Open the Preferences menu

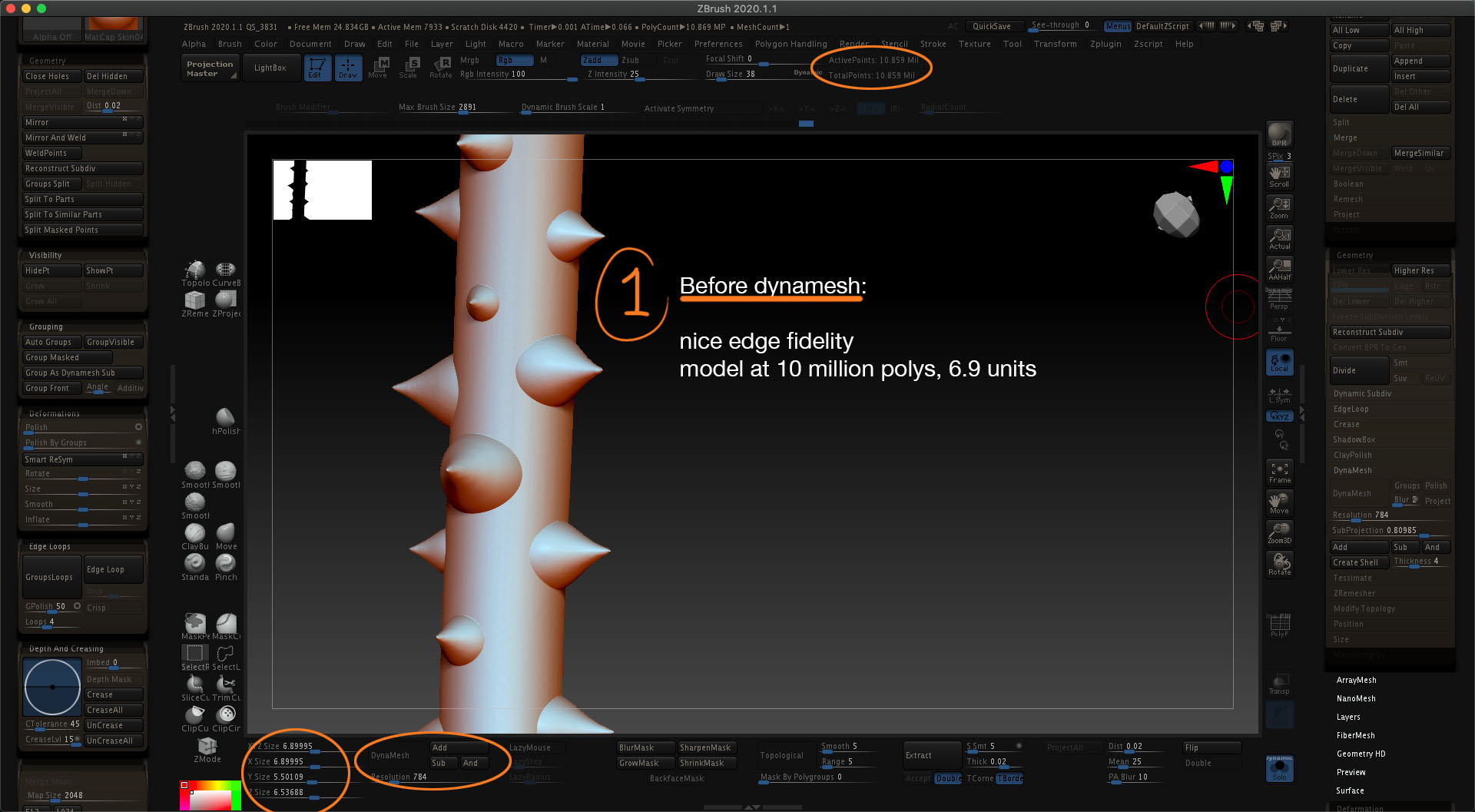coord(718,44)
